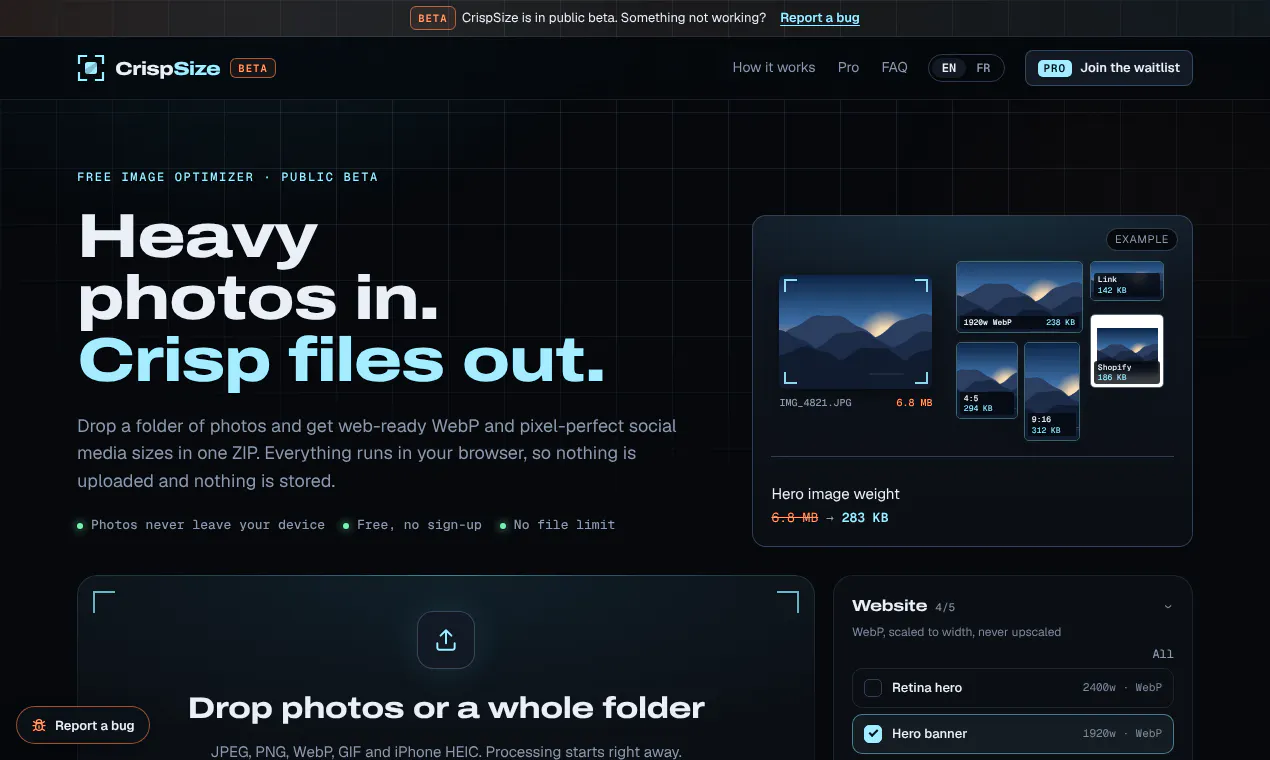Click the '4/5' preset count
Viewport: 1270px width, 760px height.
[945, 607]
